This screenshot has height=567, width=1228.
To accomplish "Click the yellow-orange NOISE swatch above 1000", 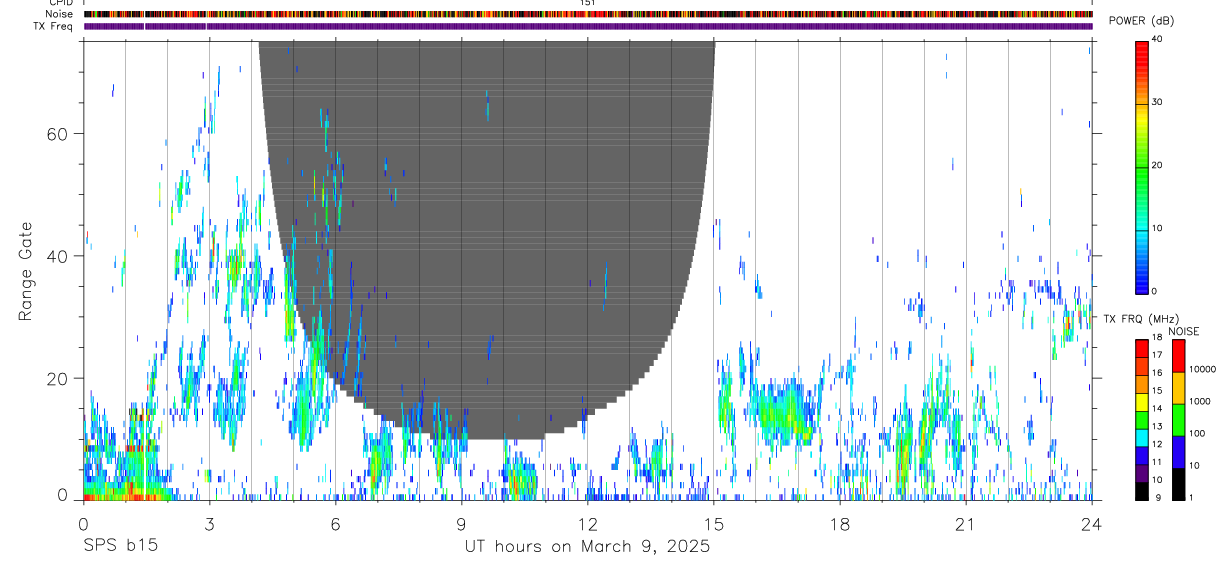I will tap(1178, 388).
